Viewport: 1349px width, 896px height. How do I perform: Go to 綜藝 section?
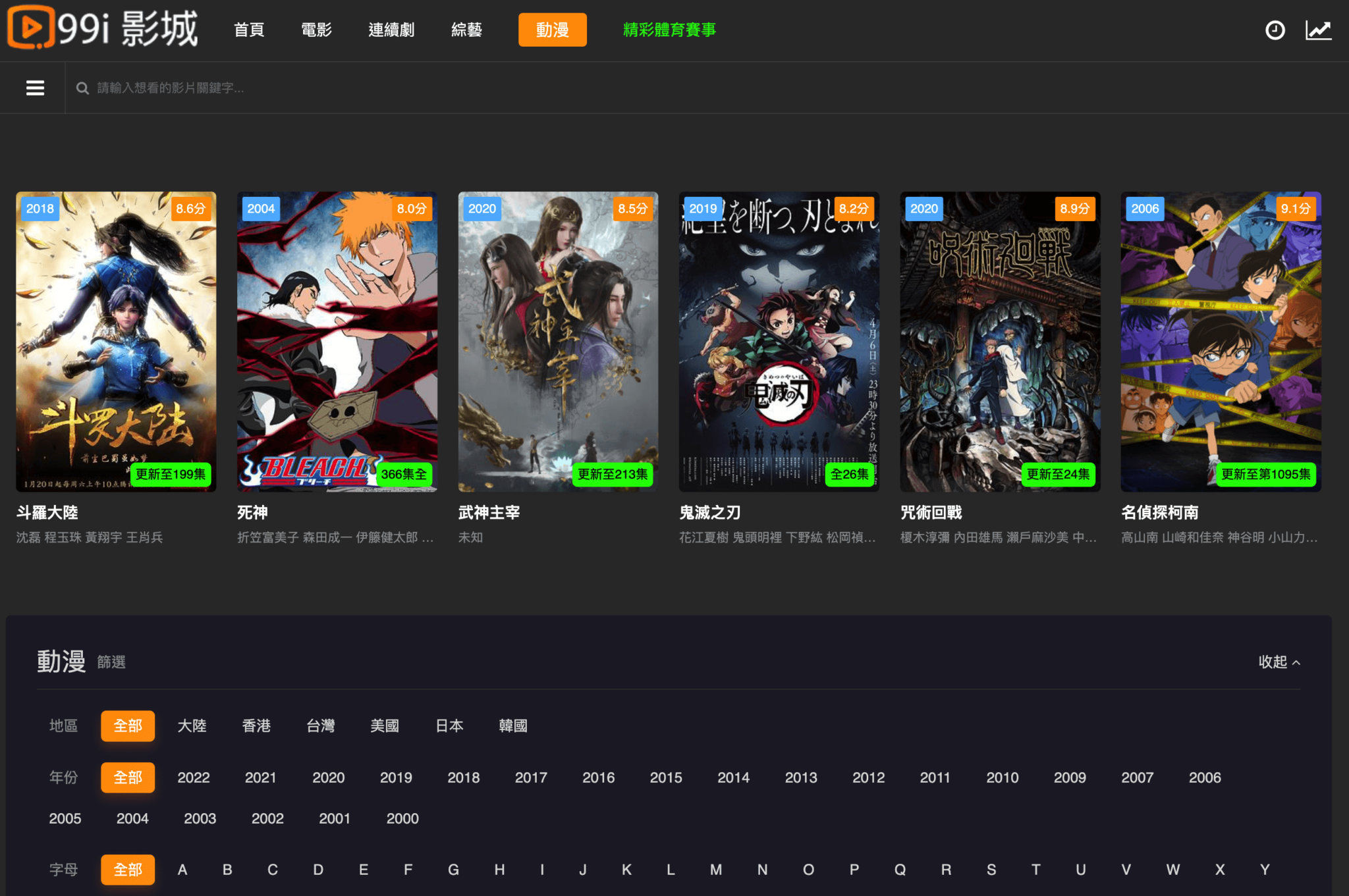tap(466, 30)
